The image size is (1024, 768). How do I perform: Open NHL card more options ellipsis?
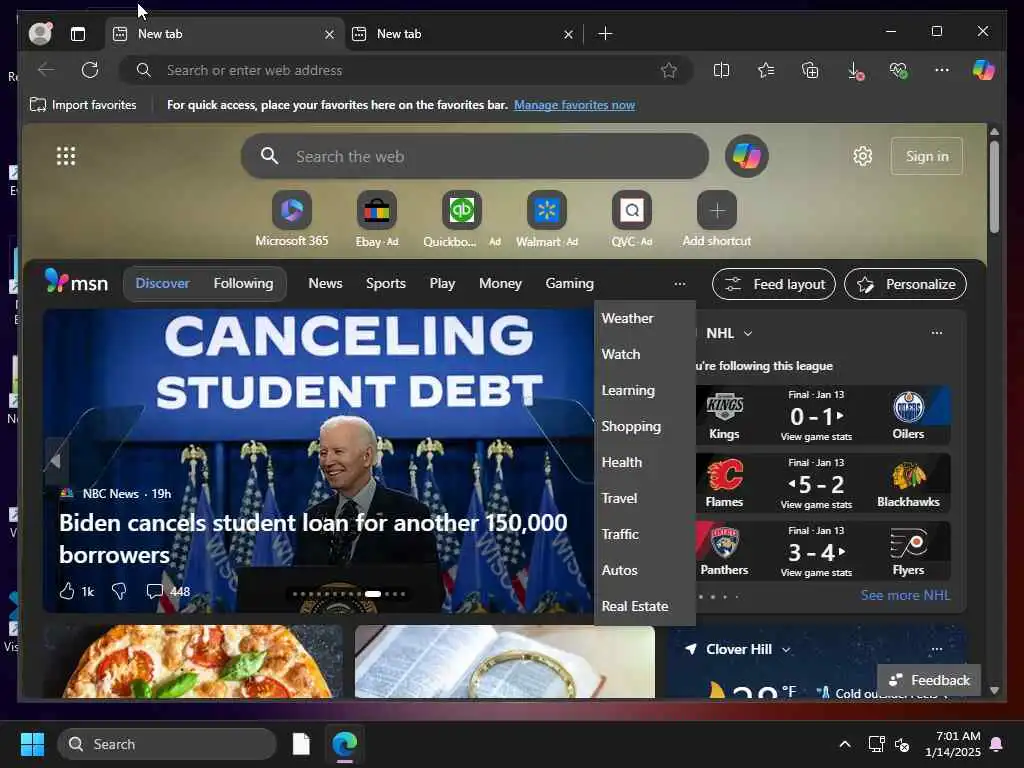click(x=936, y=332)
